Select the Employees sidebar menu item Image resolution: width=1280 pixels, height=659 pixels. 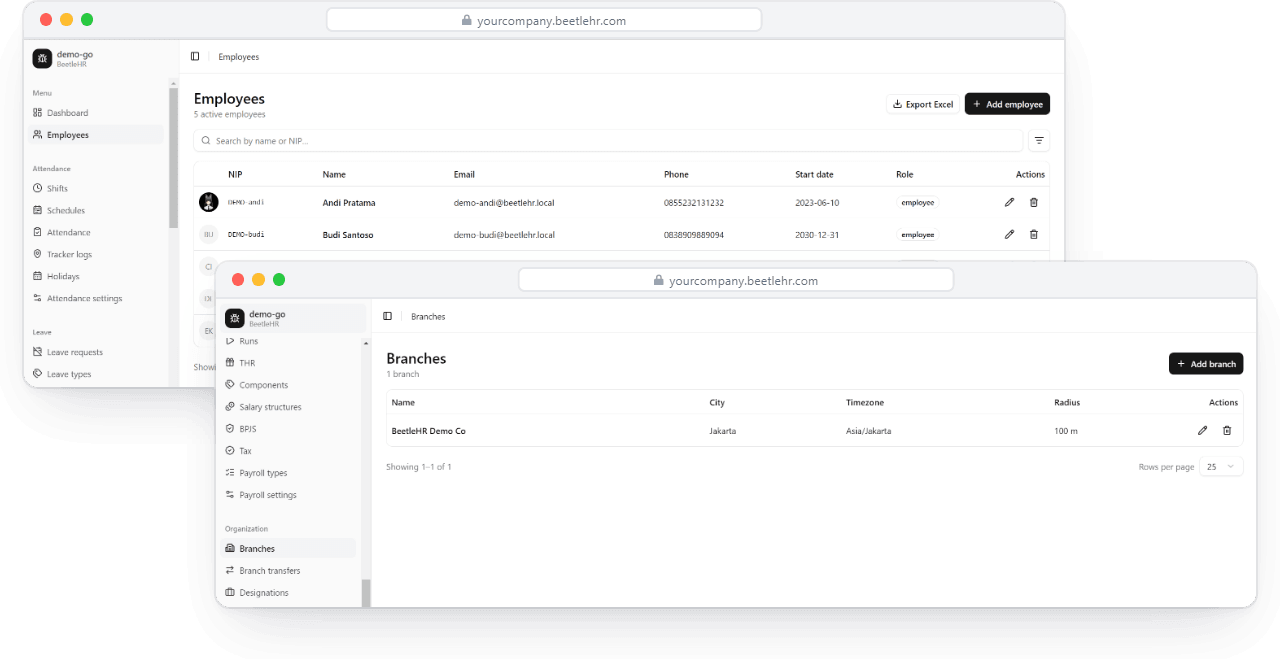(x=96, y=135)
